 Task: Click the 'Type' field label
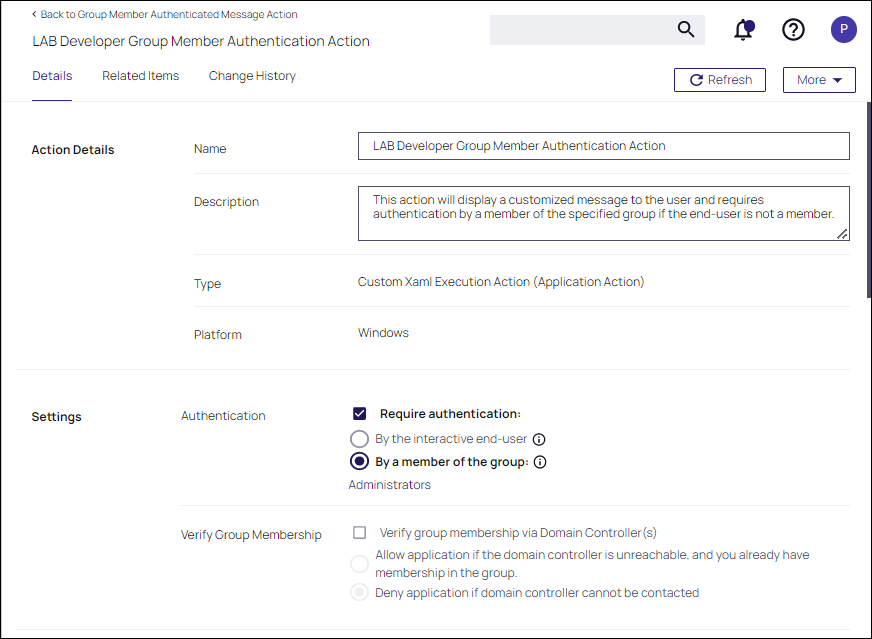(207, 284)
